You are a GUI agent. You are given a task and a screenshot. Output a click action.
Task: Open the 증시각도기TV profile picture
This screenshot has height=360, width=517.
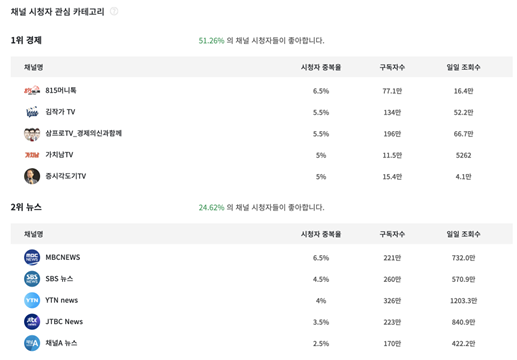pyautogui.click(x=32, y=176)
